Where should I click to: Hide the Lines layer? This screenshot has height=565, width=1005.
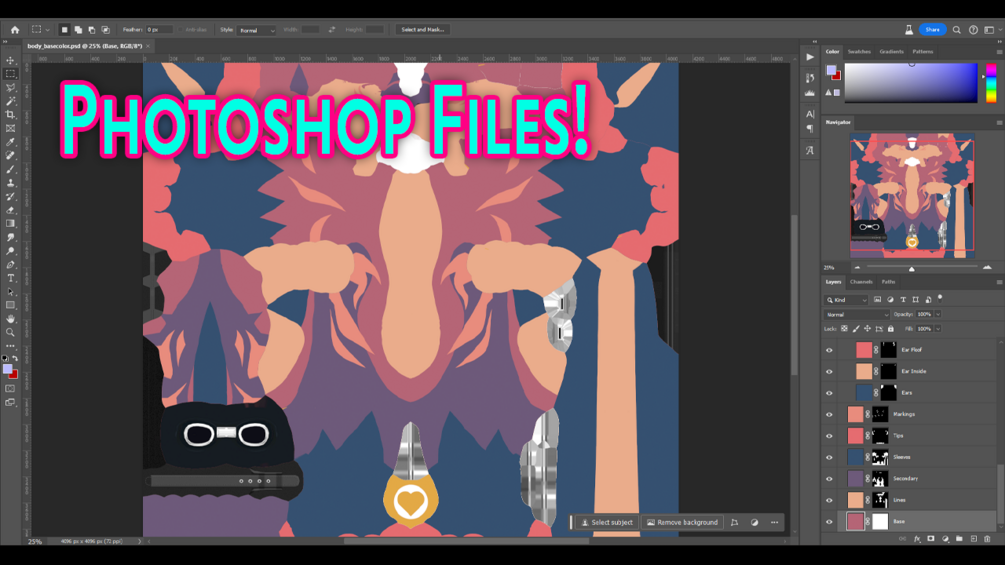pos(829,500)
